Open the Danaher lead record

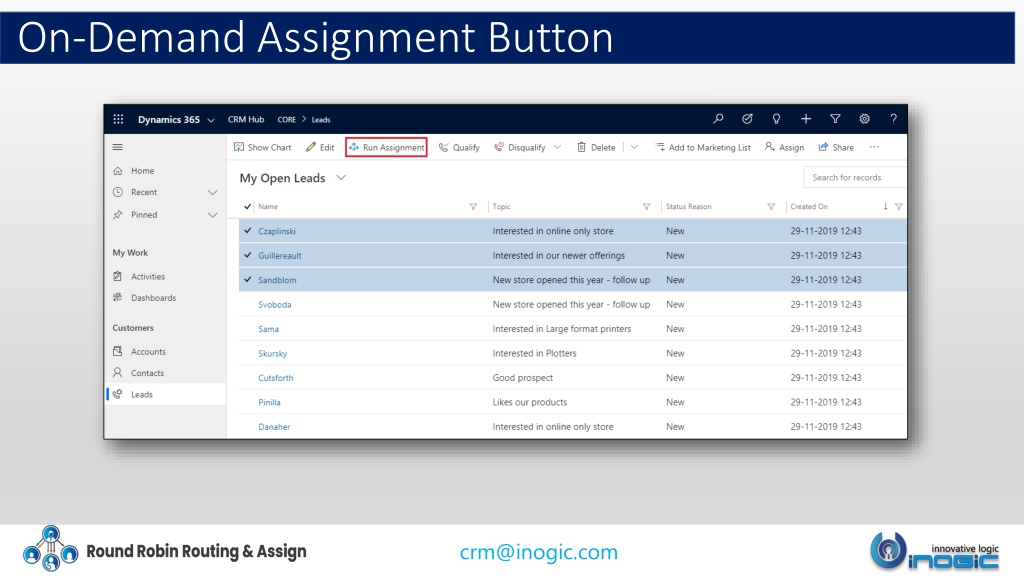coord(274,426)
